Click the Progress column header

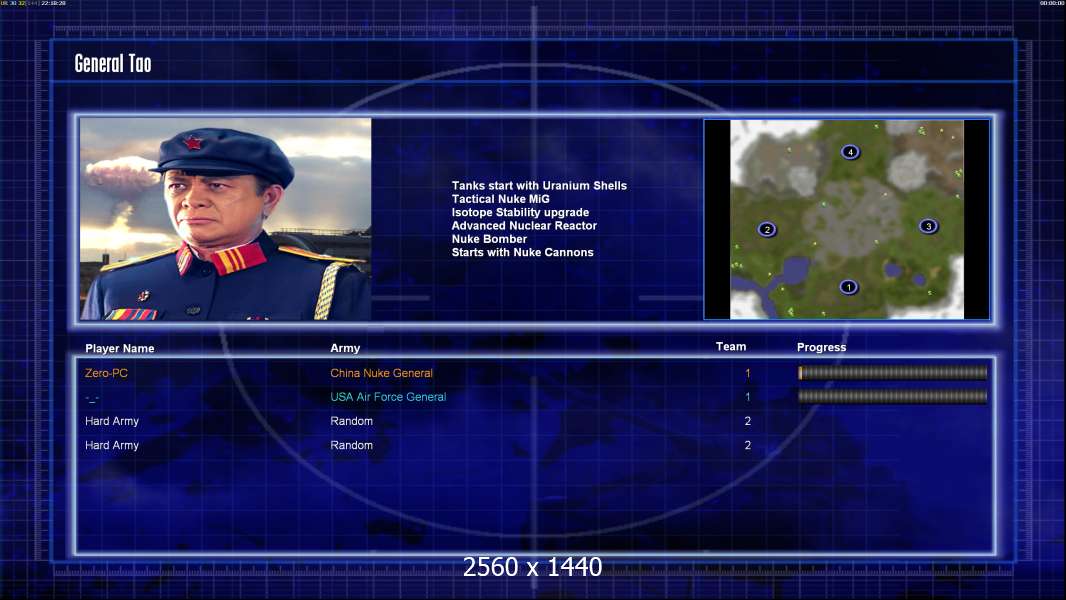click(821, 347)
